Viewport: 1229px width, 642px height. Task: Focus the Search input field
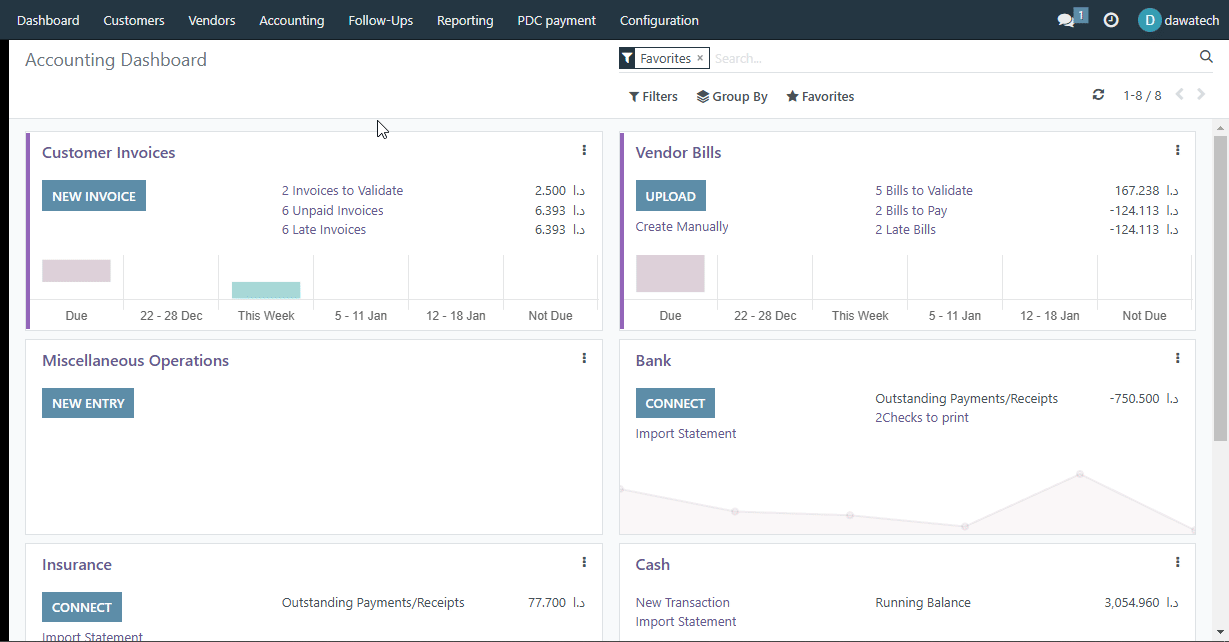pos(950,58)
